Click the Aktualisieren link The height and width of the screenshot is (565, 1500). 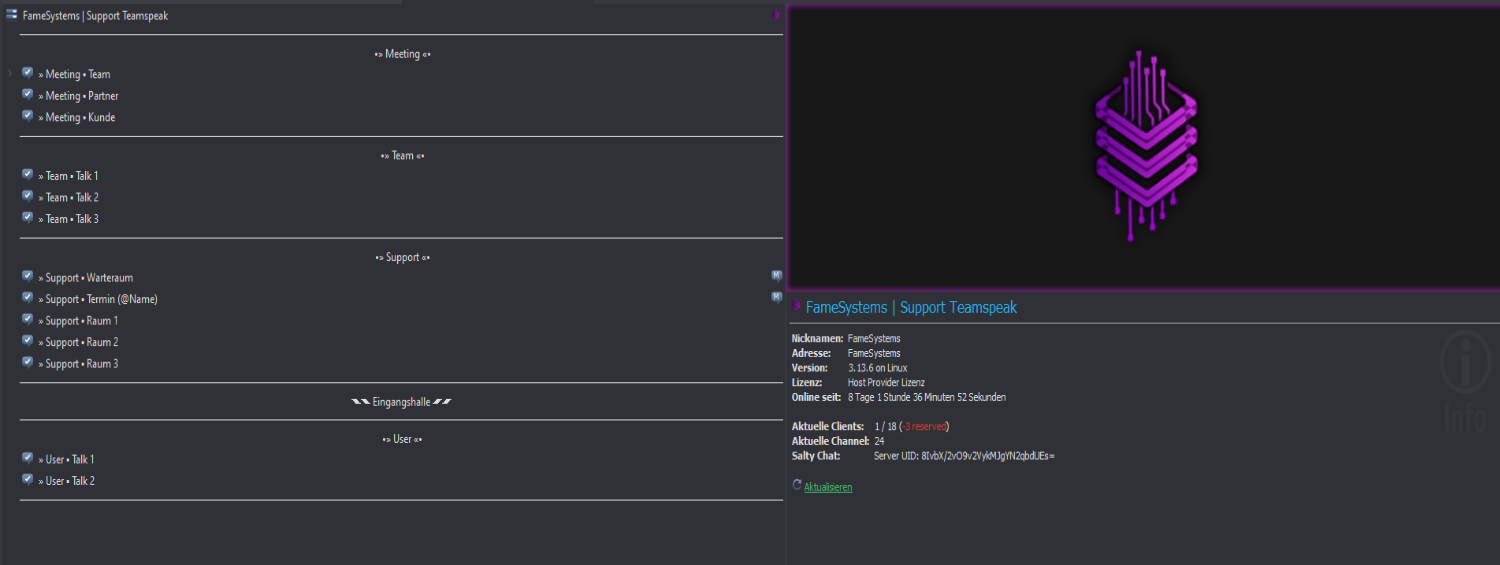pos(828,487)
